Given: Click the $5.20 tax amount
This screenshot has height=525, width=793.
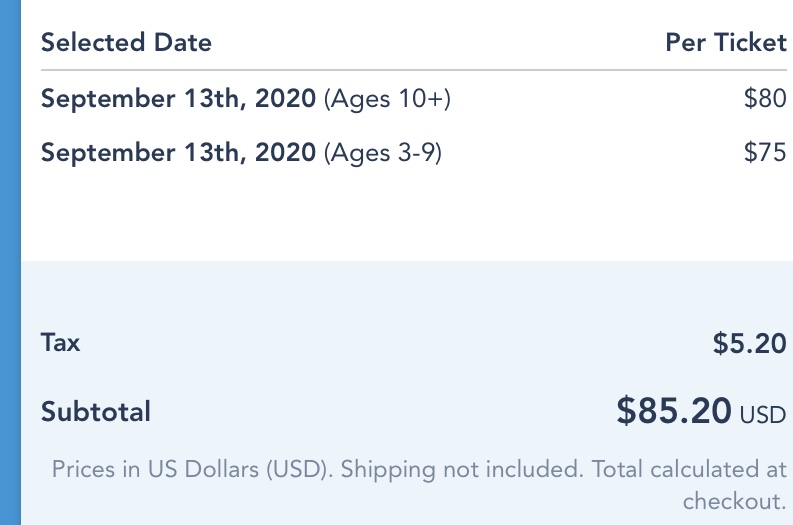Looking at the screenshot, I should 749,344.
